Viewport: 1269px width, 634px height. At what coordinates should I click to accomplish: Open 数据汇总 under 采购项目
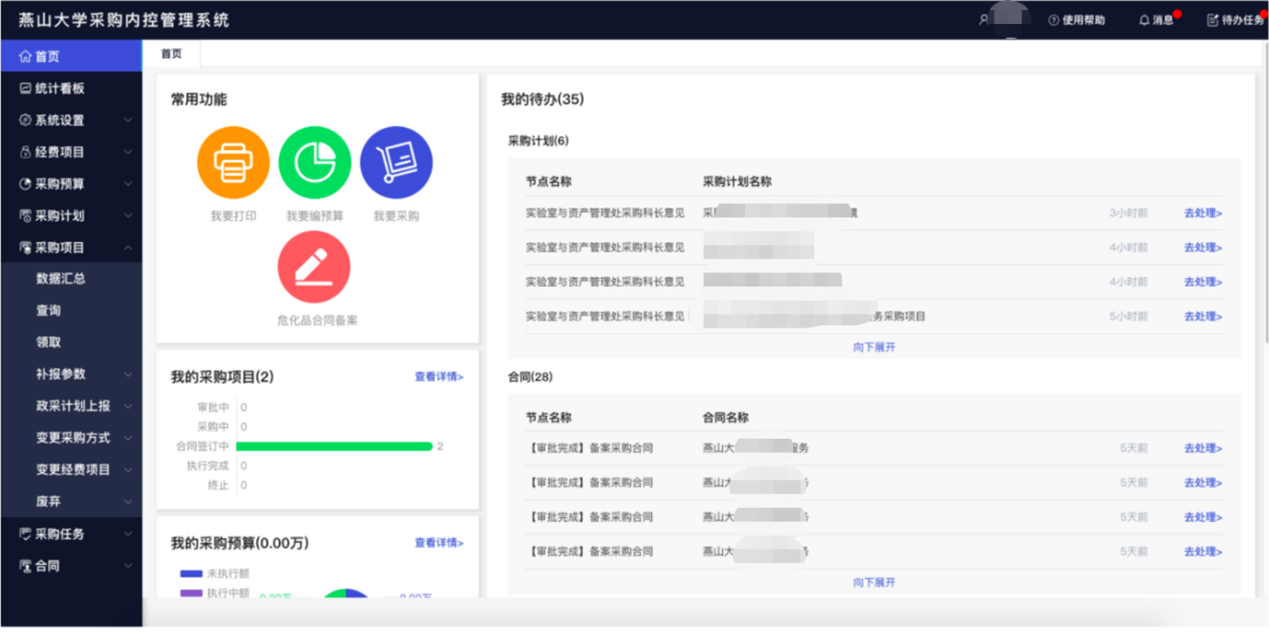[x=61, y=279]
